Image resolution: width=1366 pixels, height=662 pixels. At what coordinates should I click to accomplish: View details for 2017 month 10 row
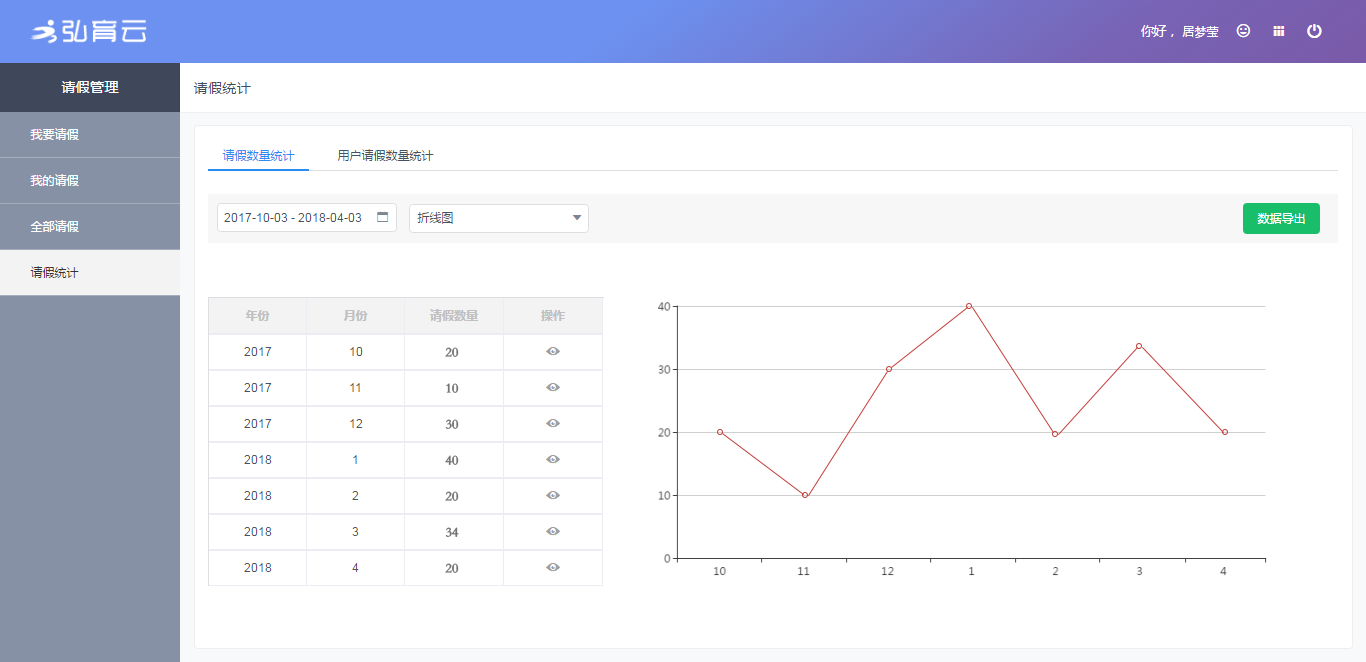[x=553, y=352]
